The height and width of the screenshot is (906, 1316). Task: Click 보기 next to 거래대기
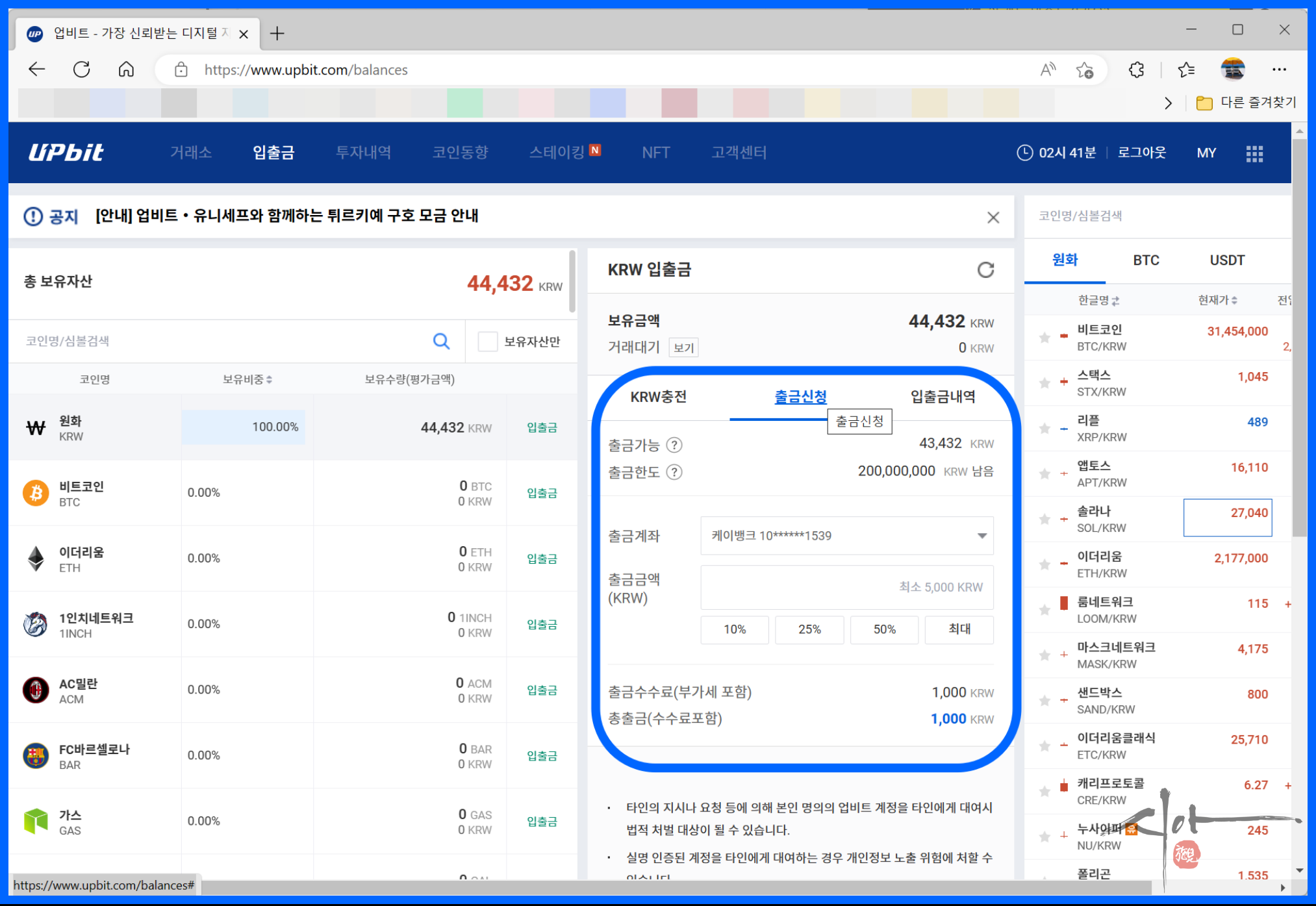pos(683,348)
